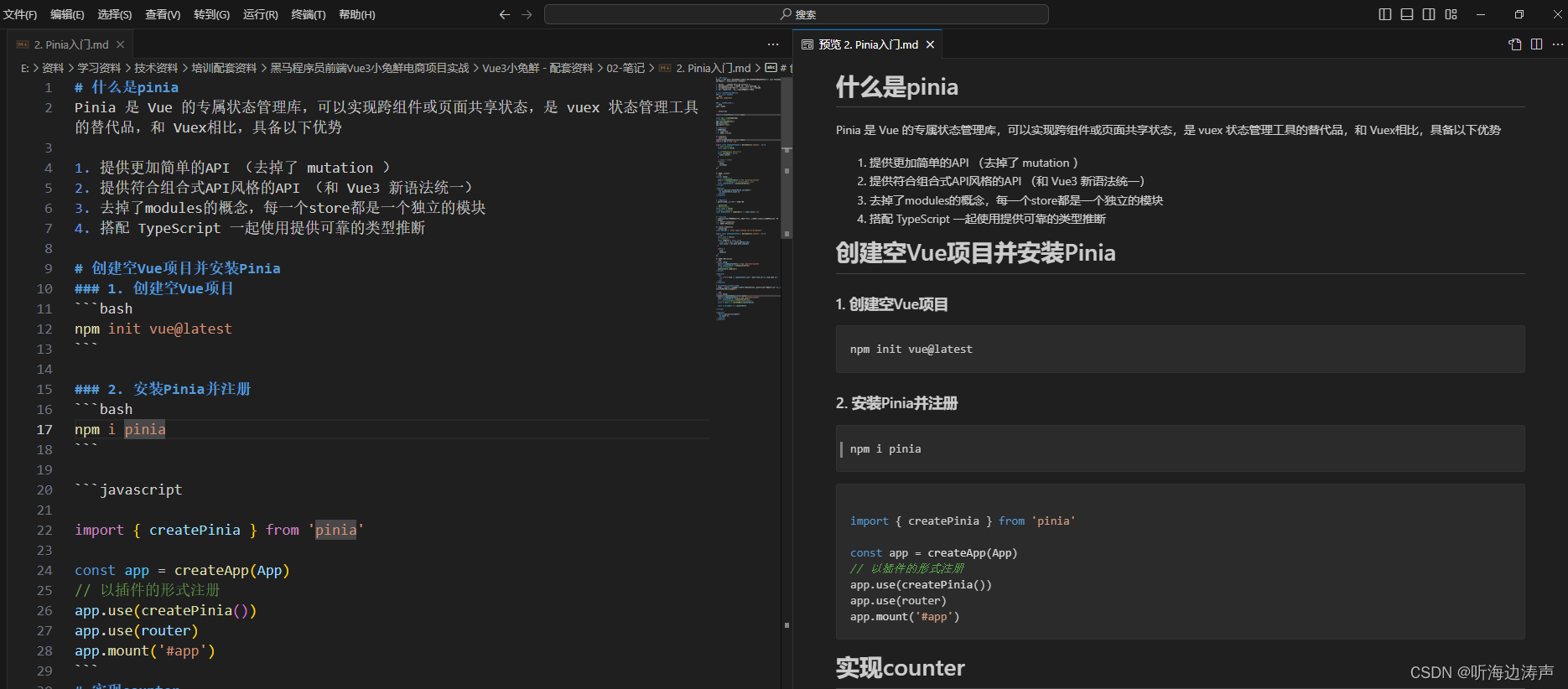The height and width of the screenshot is (689, 1568).
Task: Click '### 2. 安装Pinia并注册' on line 15
Action: pos(163,389)
